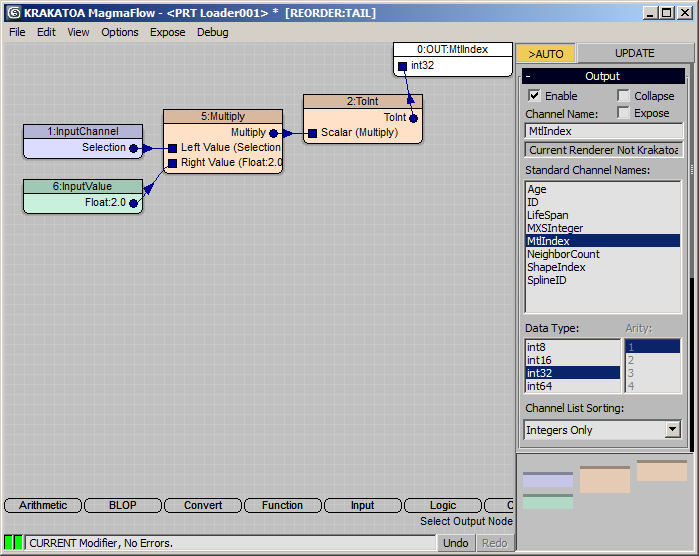The height and width of the screenshot is (556, 699).
Task: Select LifeSpan channel name
Action: pyautogui.click(x=603, y=215)
